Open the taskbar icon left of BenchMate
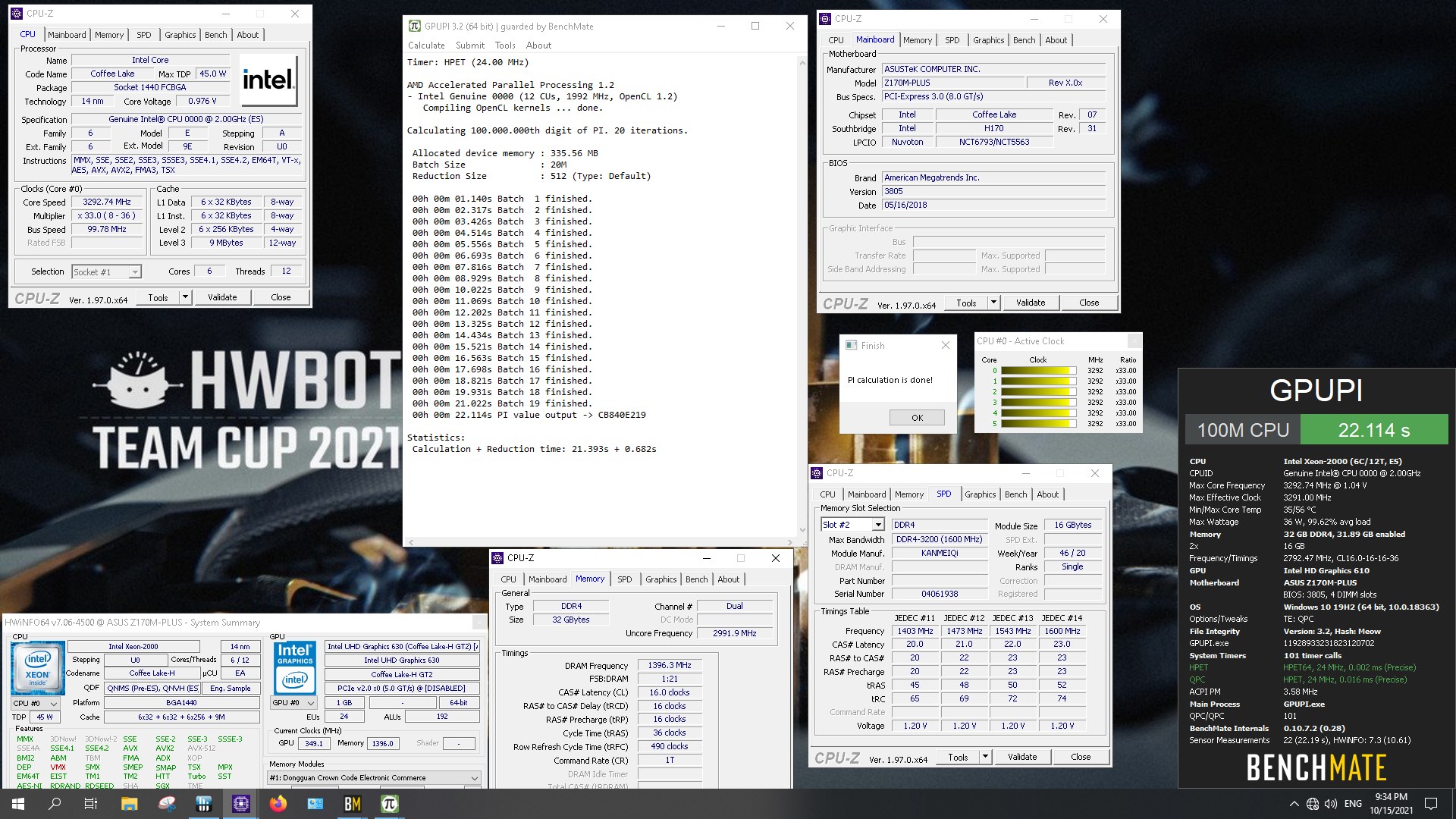This screenshot has width=1456, height=819. (315, 804)
